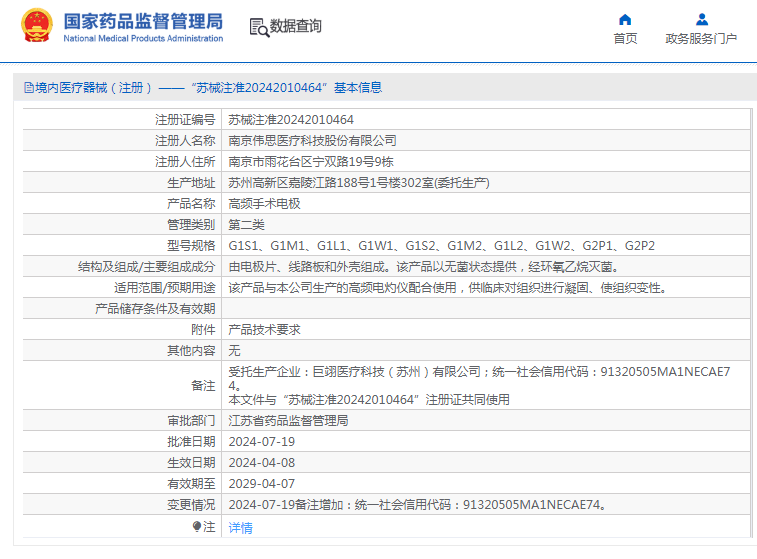Click the home house icon
The height and width of the screenshot is (559, 757).
point(625,19)
